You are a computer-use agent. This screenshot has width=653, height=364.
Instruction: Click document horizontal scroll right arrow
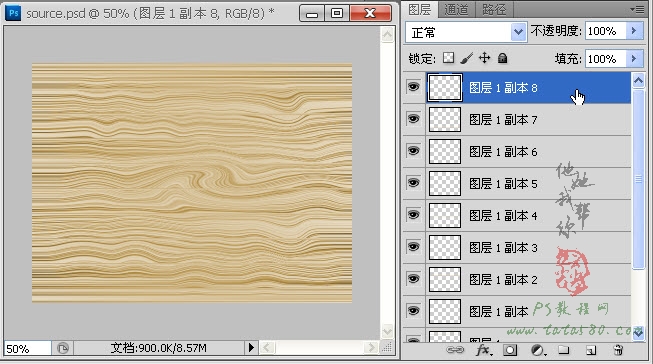[x=370, y=347]
